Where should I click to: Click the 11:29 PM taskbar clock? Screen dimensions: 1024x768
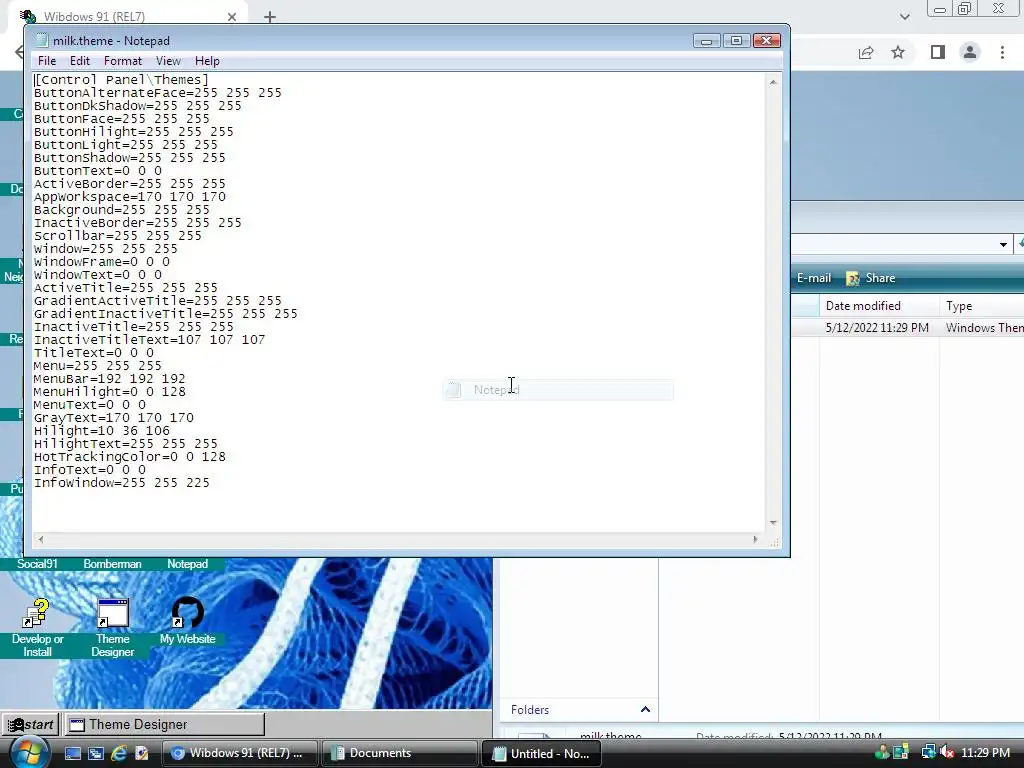[x=985, y=752]
